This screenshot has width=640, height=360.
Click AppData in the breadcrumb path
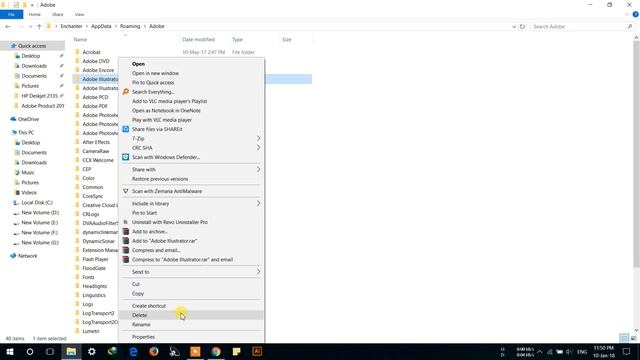click(101, 27)
